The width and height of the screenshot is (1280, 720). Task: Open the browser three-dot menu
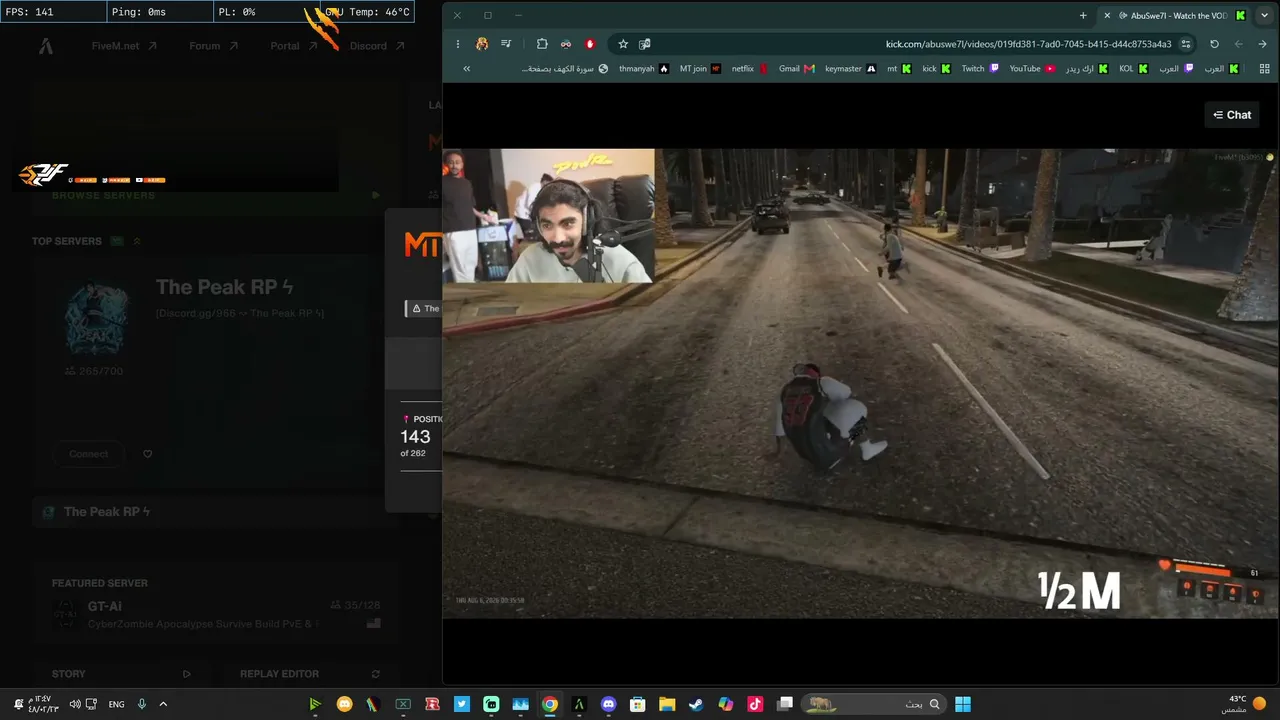458,44
